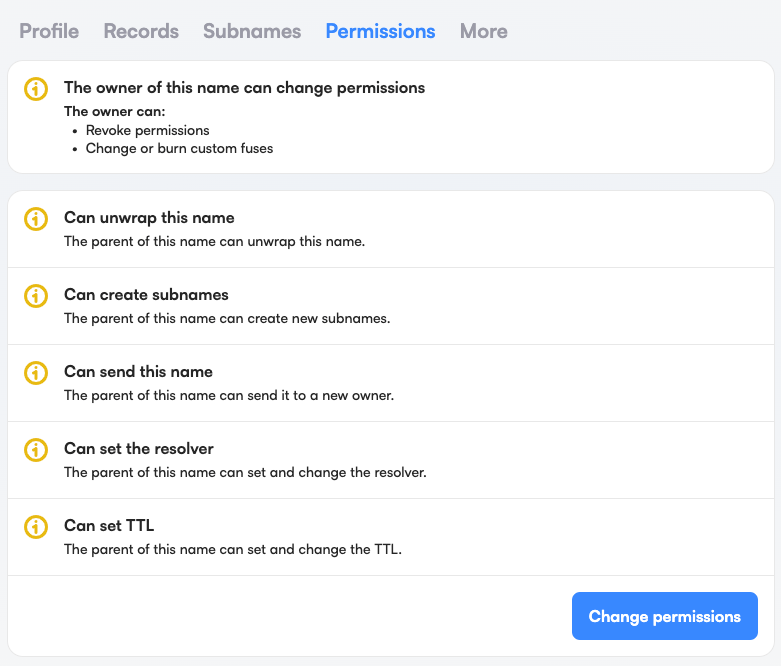781x666 pixels.
Task: Click the 'Revoke permissions' bullet item
Action: [x=147, y=130]
